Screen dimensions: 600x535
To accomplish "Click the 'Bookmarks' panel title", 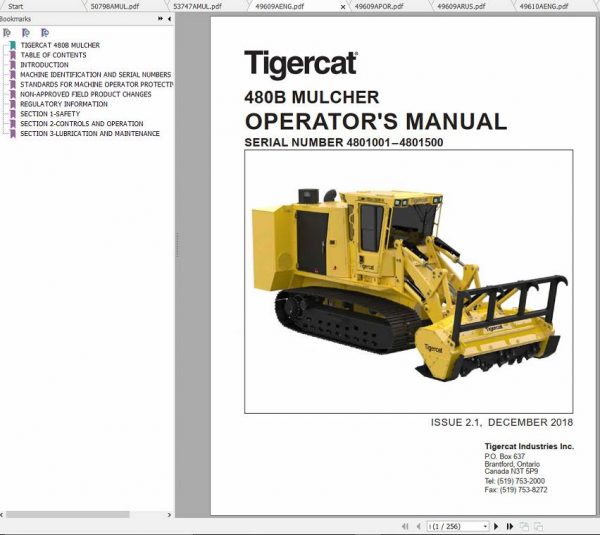I will [x=15, y=19].
